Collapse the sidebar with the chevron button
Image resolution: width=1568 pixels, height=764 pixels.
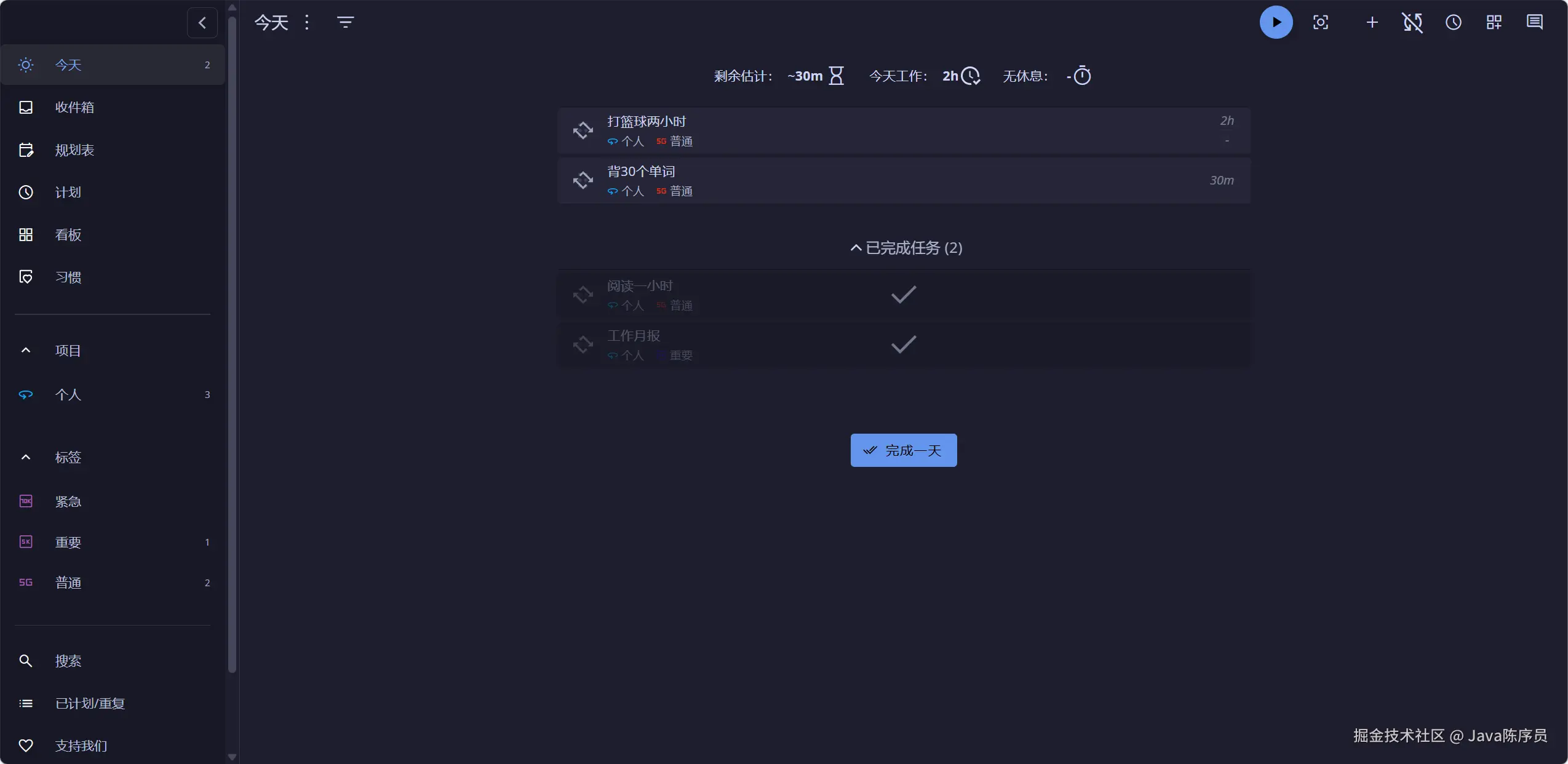pyautogui.click(x=202, y=23)
